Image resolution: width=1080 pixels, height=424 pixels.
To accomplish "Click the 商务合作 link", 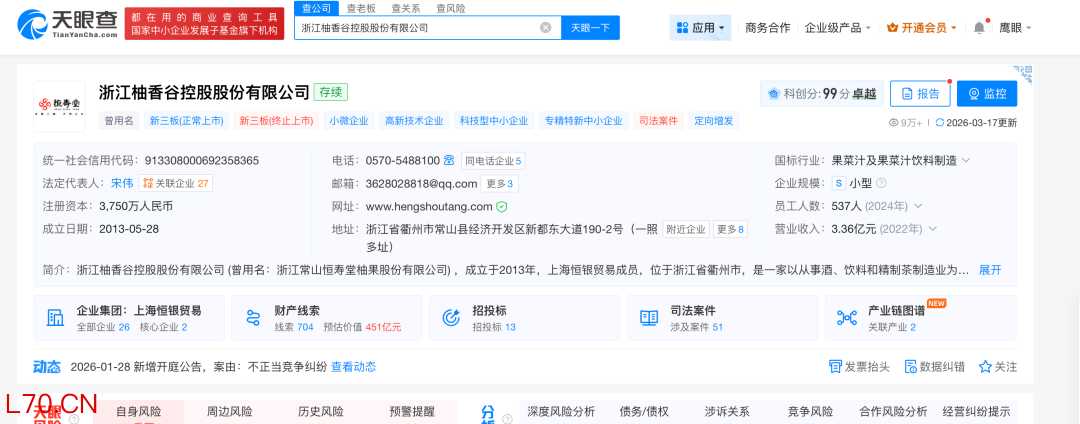I will point(767,28).
